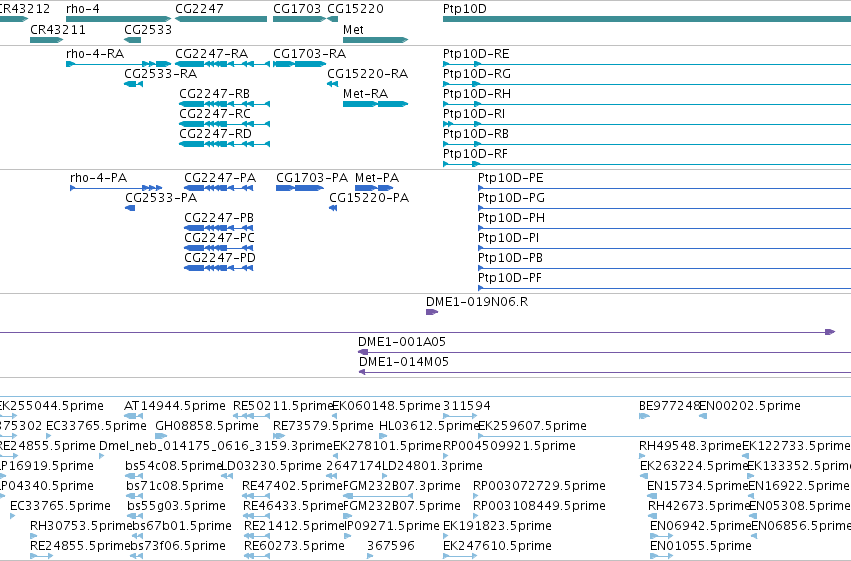Select transcript CG2247-RC
The image size is (851, 561).
(225, 124)
